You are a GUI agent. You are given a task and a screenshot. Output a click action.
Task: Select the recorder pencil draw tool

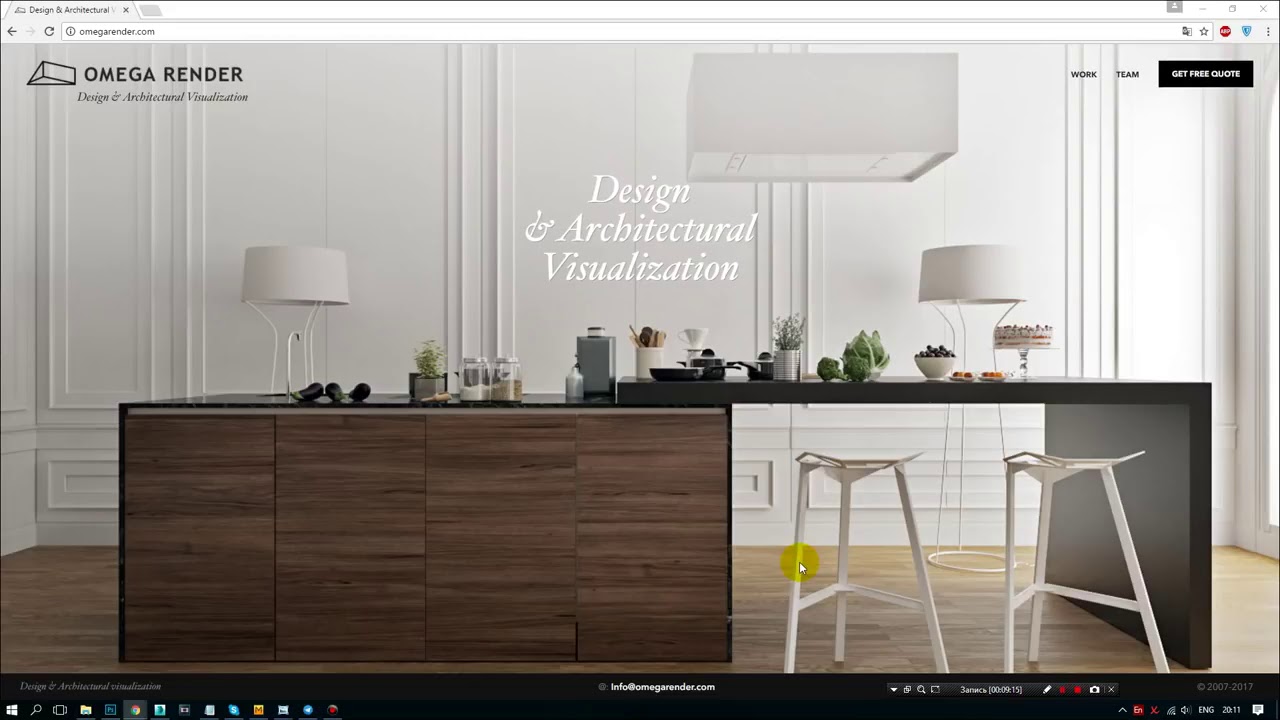pyautogui.click(x=1047, y=689)
